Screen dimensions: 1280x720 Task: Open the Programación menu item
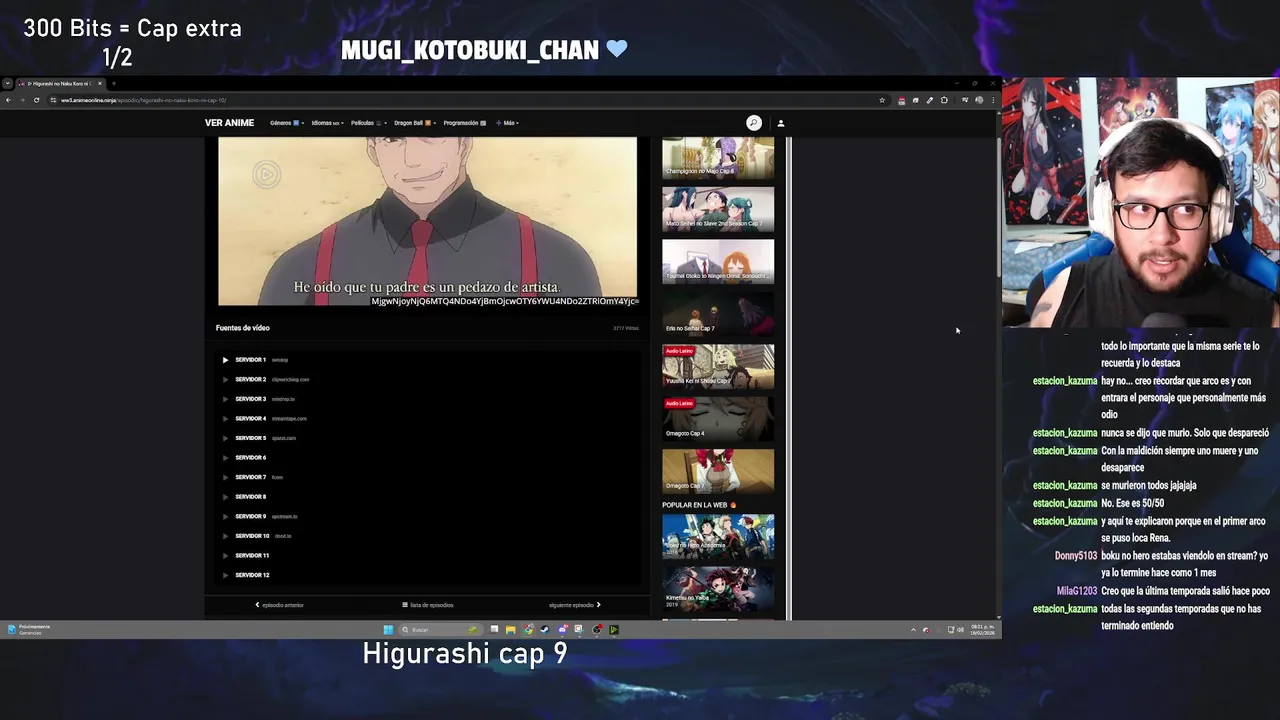pyautogui.click(x=464, y=123)
